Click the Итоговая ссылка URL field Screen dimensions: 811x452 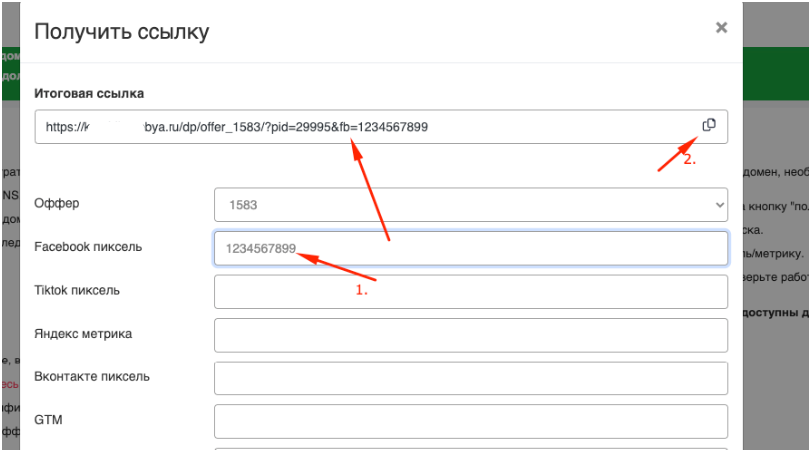coord(381,127)
